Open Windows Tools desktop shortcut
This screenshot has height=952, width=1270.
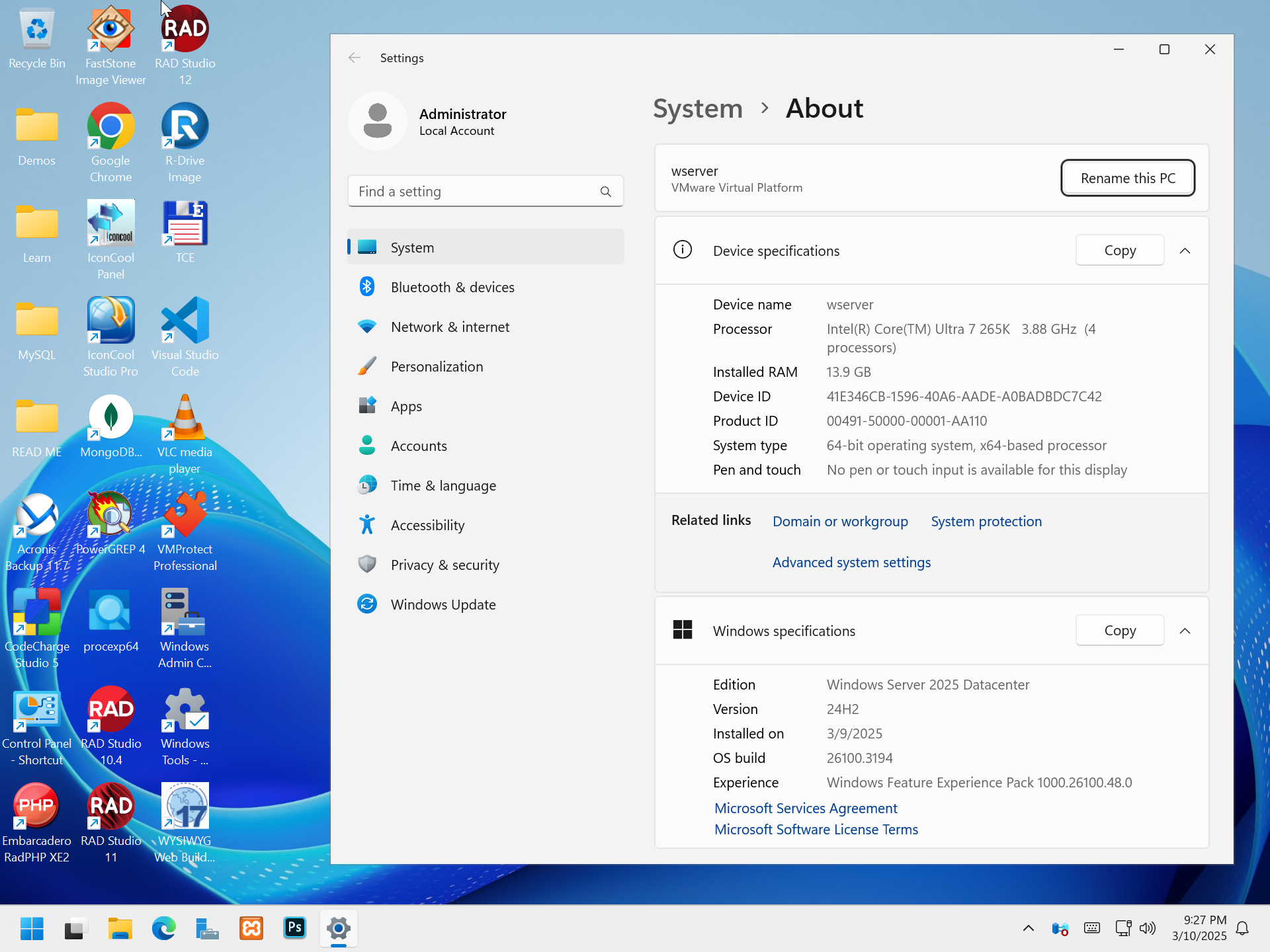pos(185,726)
